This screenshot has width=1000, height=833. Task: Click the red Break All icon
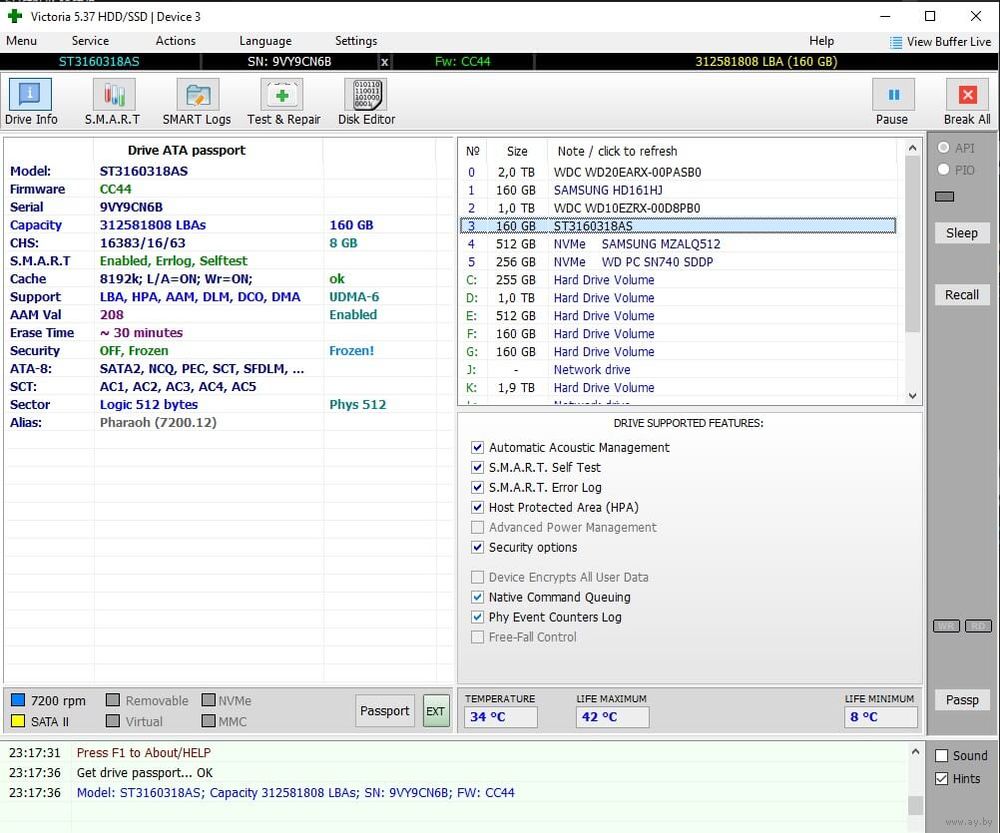click(967, 96)
